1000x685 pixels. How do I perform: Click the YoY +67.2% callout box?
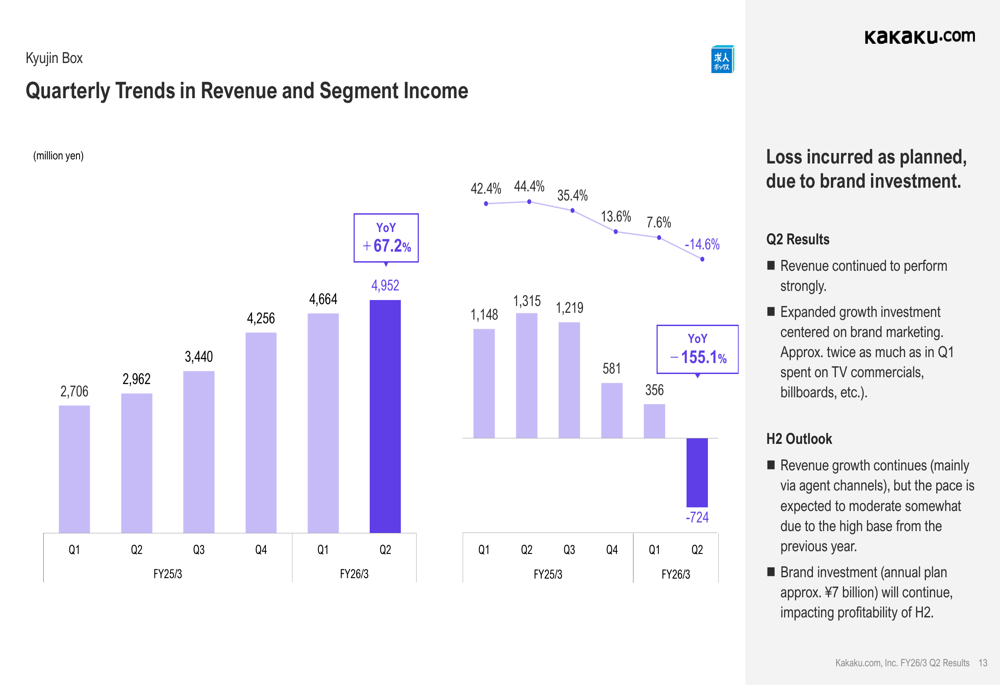pyautogui.click(x=385, y=238)
